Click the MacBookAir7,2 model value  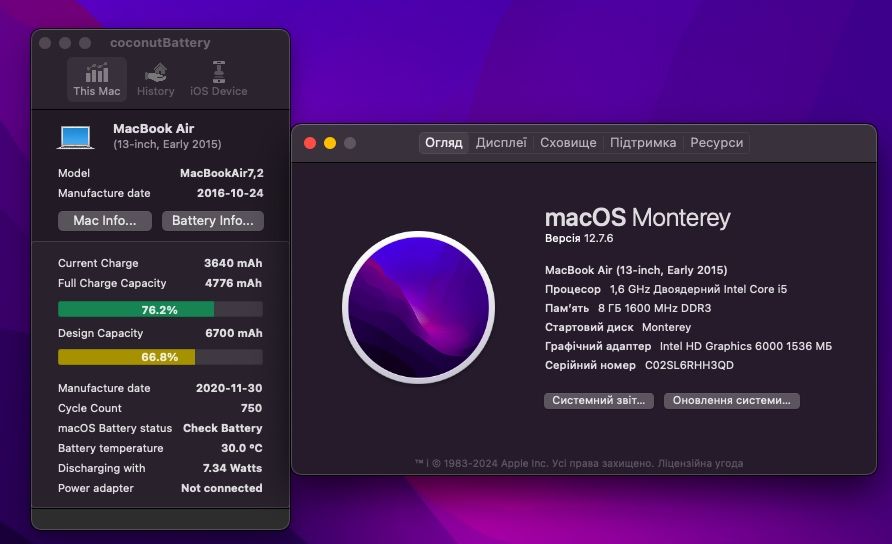222,173
